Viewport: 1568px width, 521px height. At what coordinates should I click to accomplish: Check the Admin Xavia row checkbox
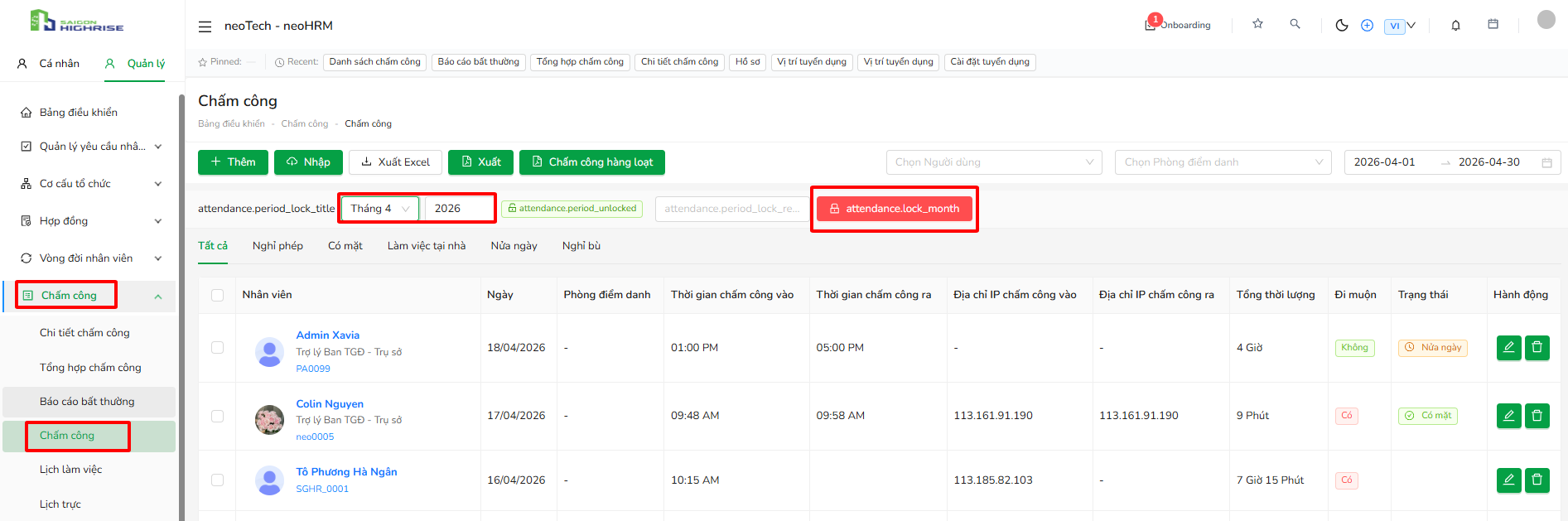click(x=217, y=348)
